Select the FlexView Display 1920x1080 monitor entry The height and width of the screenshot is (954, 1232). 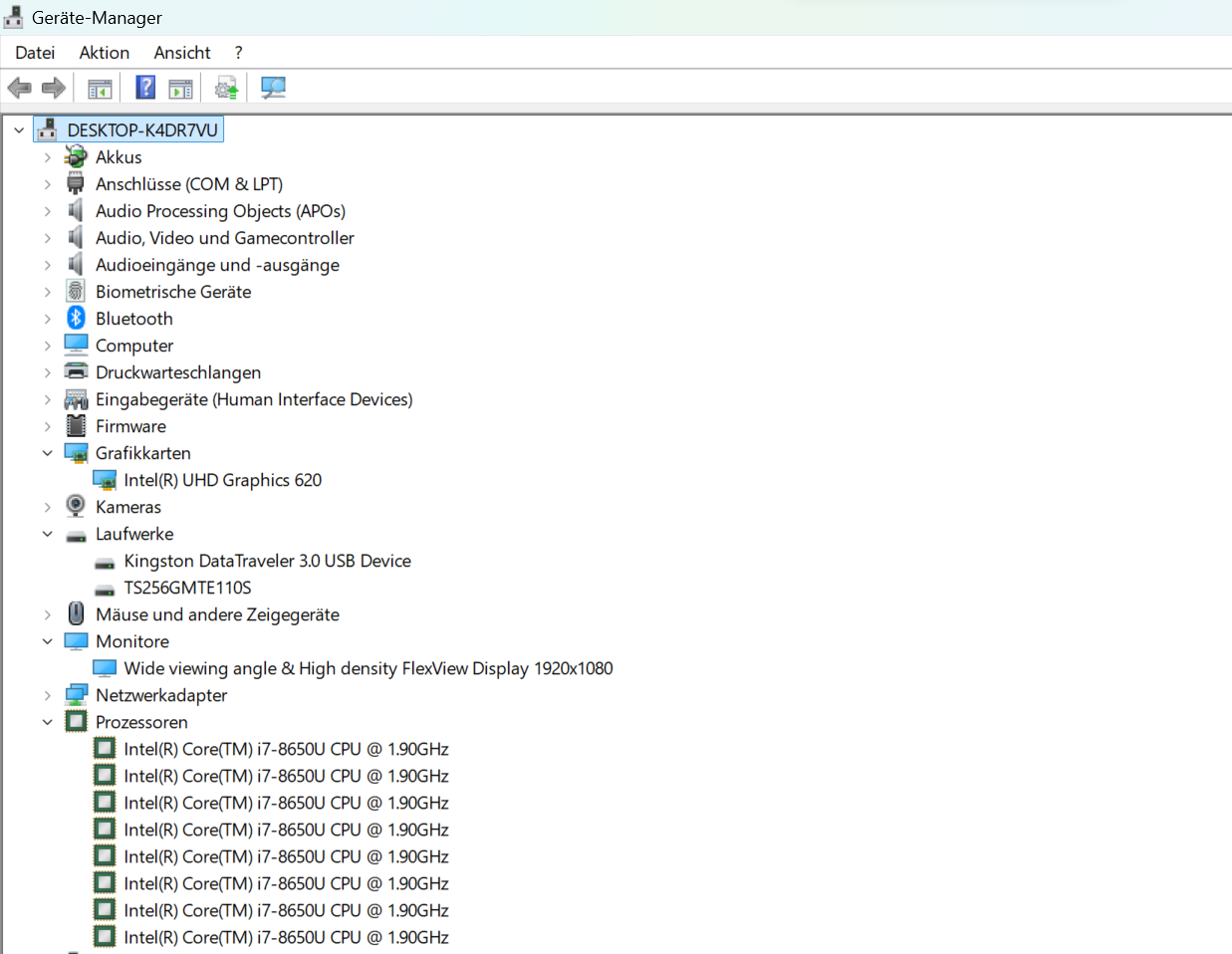pyautogui.click(x=369, y=667)
